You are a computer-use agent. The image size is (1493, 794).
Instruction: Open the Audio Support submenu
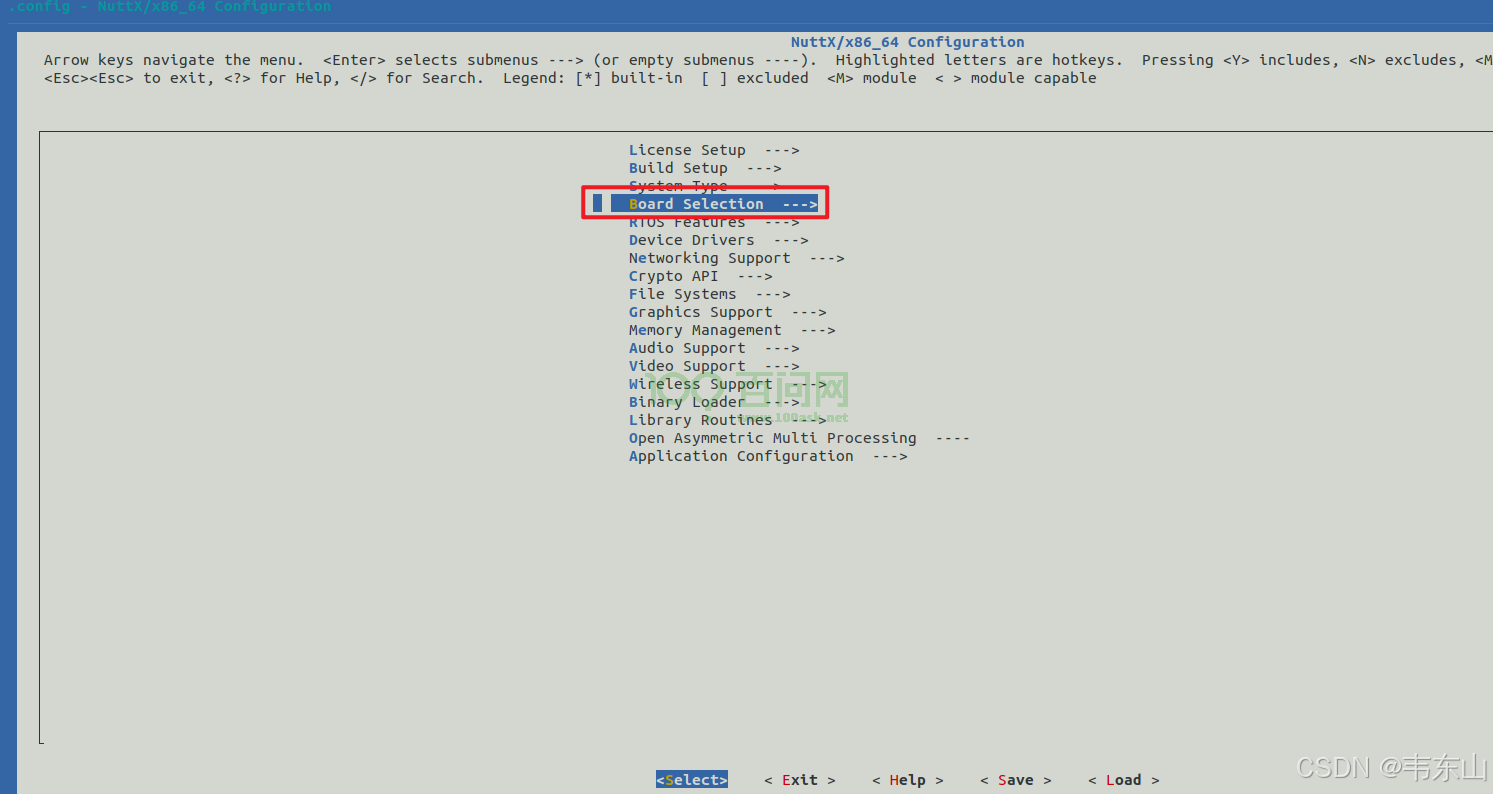coord(714,348)
